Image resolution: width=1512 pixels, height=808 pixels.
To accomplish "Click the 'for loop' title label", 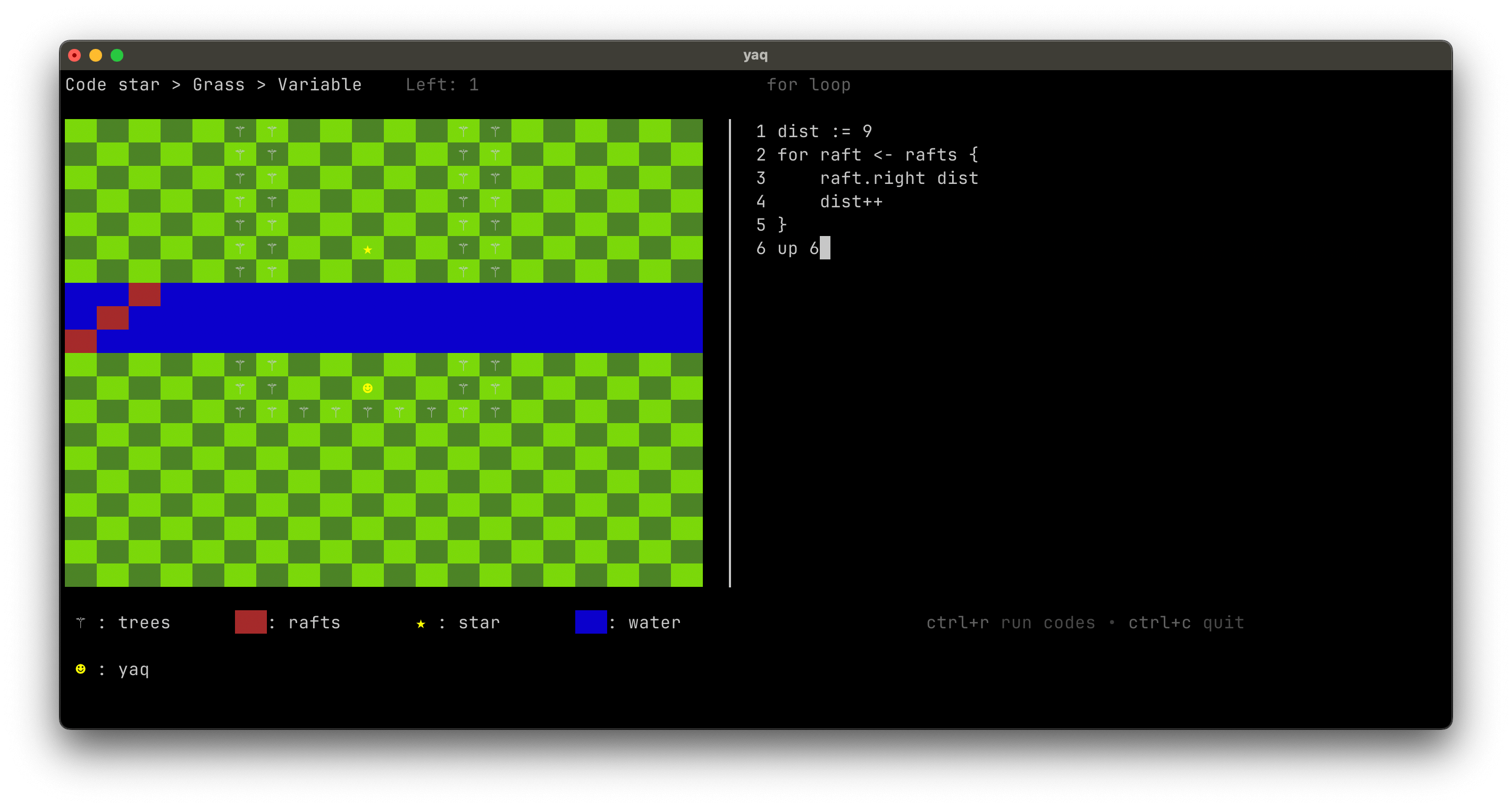I will pos(808,85).
